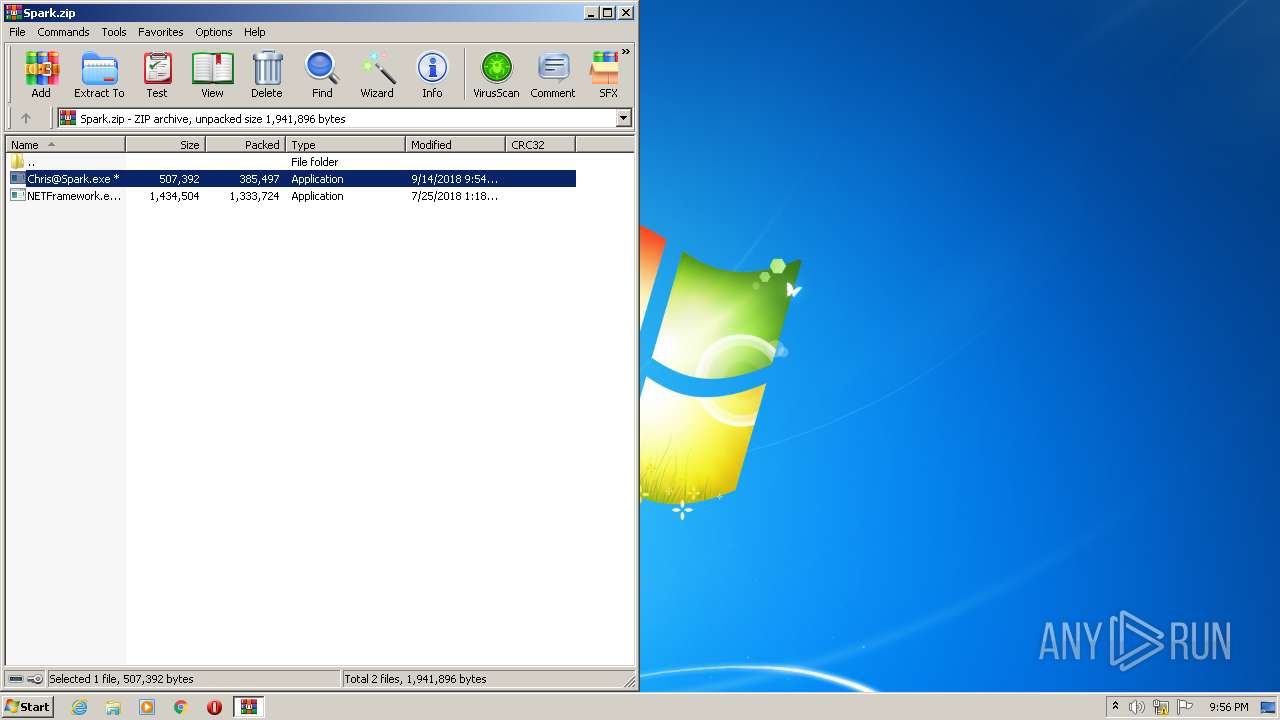Screen dimensions: 1280x720
Task: Click the WinRAR taskbar button
Action: 248,707
